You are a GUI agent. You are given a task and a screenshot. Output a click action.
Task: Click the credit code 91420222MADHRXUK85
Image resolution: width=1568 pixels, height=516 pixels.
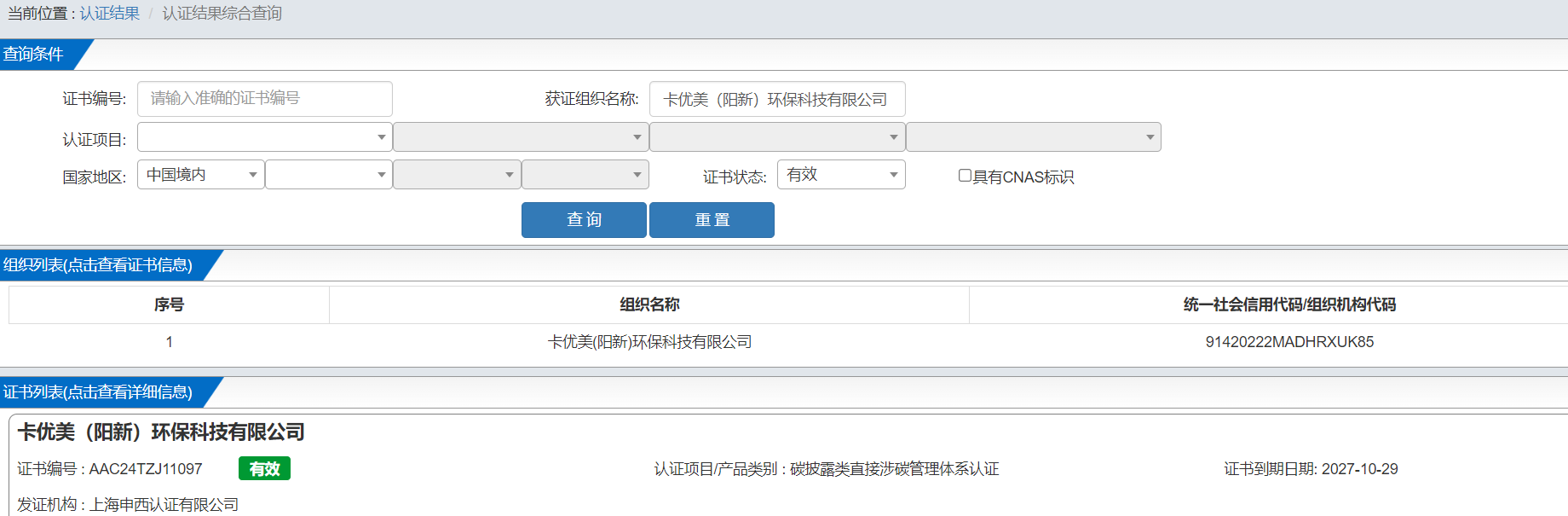[1289, 342]
